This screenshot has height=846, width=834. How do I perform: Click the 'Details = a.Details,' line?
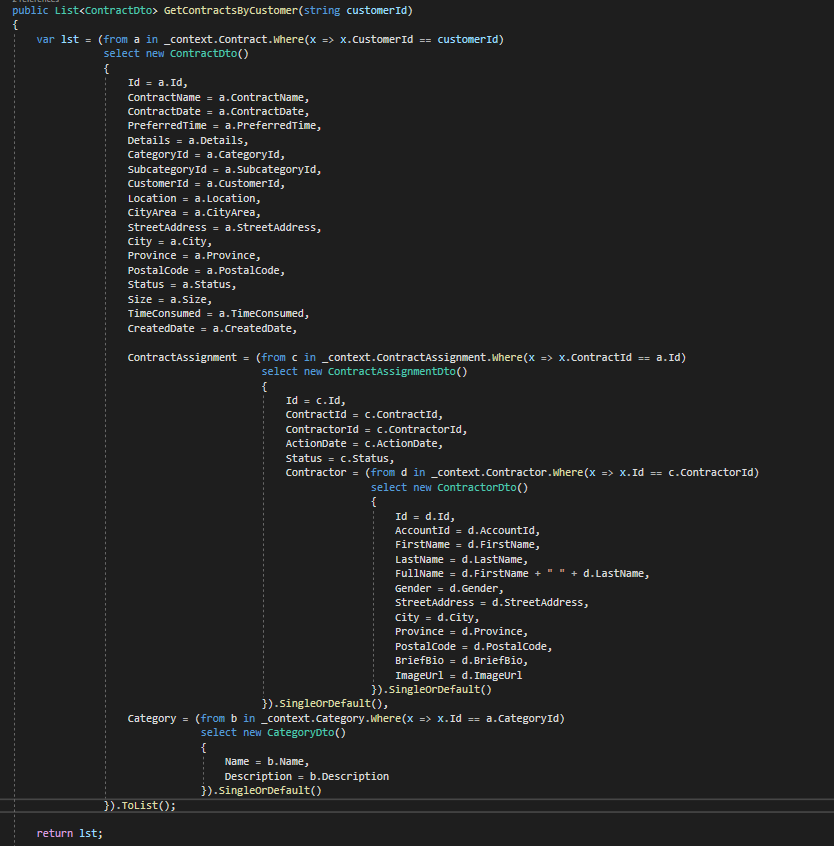(188, 140)
